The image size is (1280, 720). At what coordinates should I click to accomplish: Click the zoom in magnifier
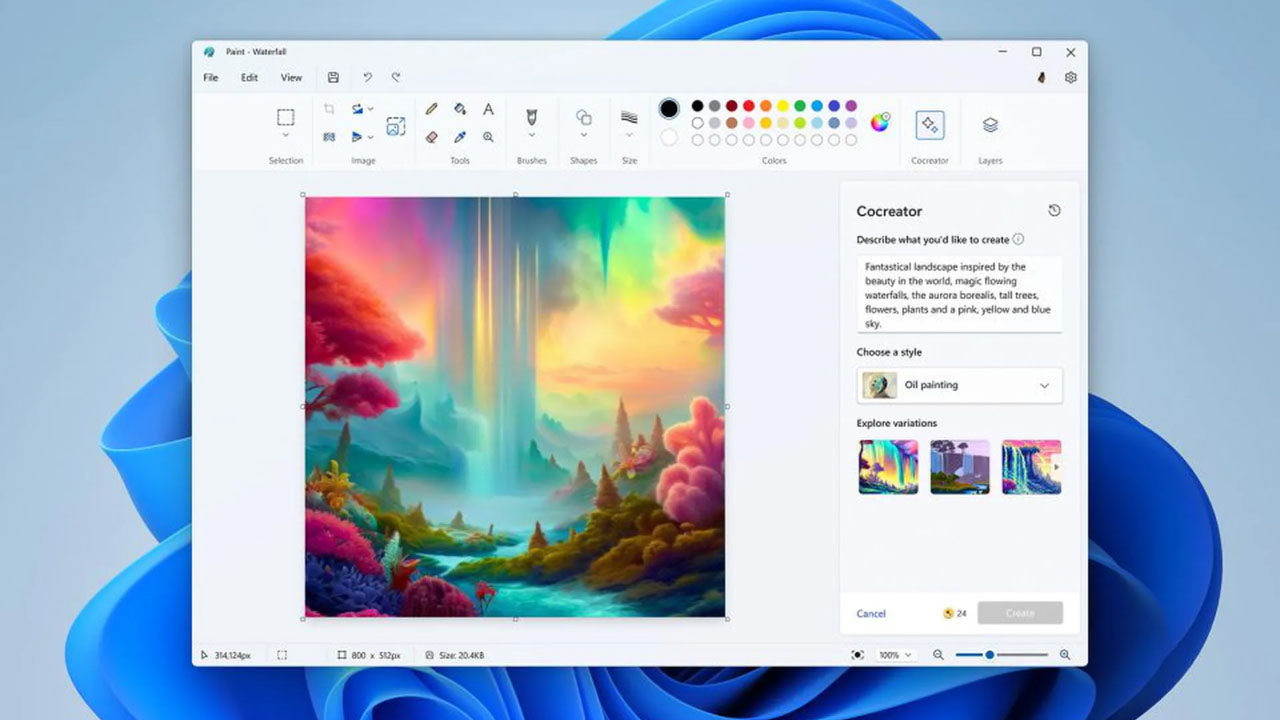1065,655
